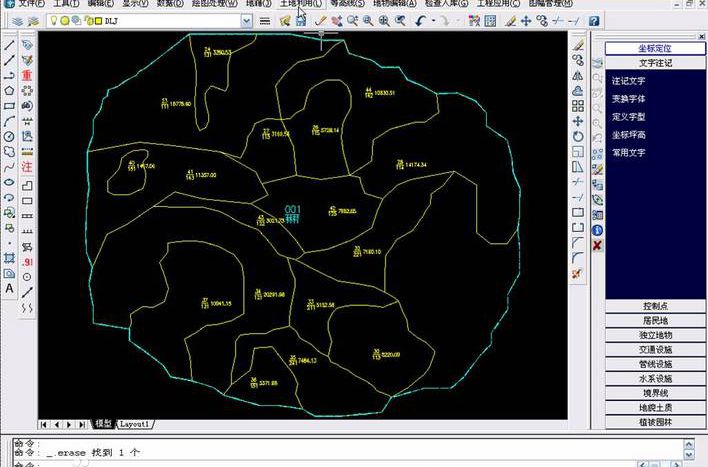Image resolution: width=708 pixels, height=467 pixels.
Task: Select 注记文字 in the panel list
Action: pyautogui.click(x=629, y=81)
